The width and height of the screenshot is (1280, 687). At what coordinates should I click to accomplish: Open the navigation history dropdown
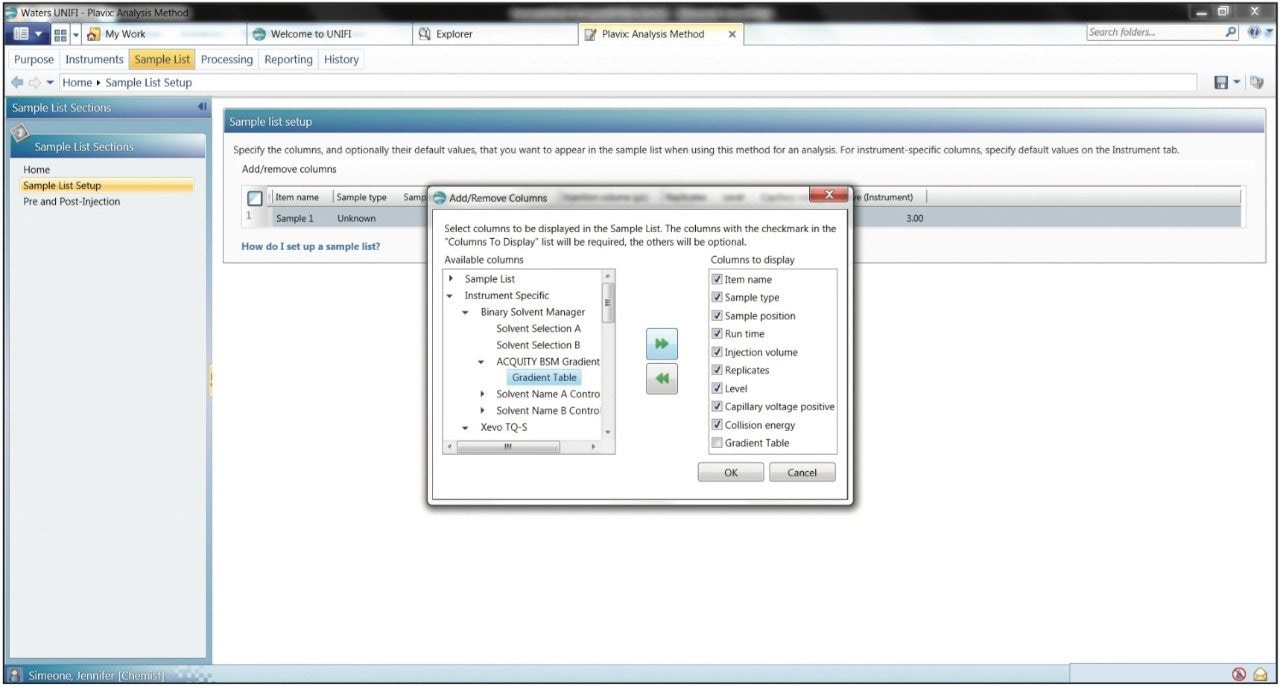point(50,83)
